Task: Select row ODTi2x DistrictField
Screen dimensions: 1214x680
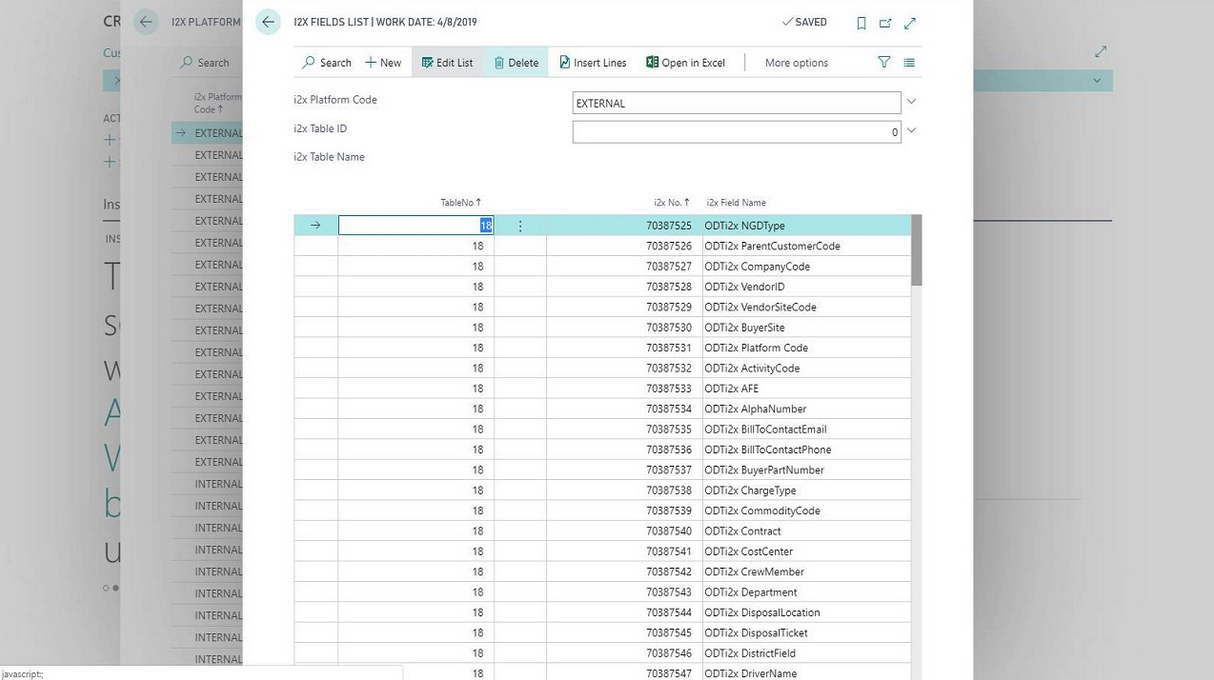Action: pyautogui.click(x=602, y=653)
